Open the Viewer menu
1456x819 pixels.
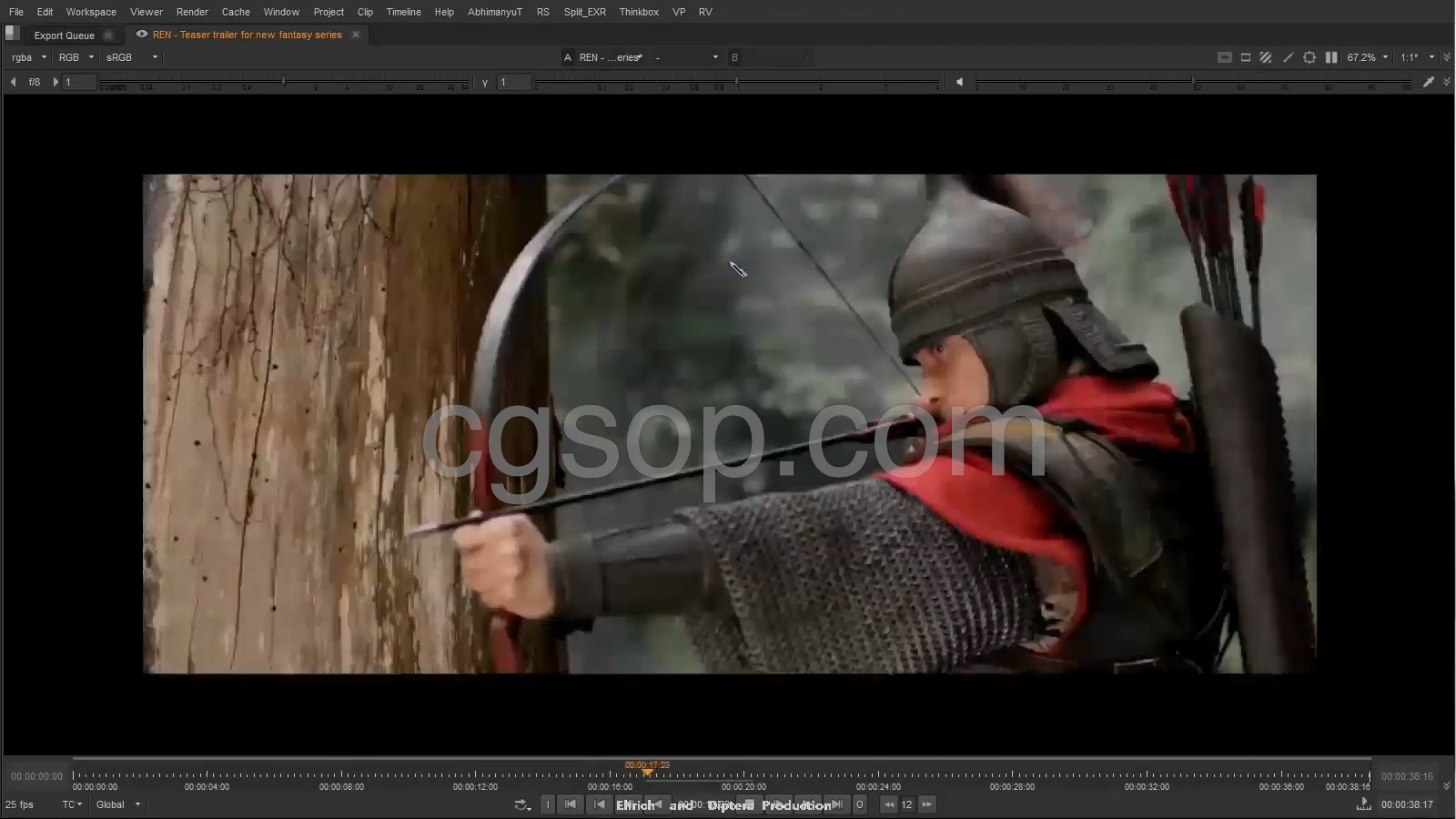tap(147, 12)
